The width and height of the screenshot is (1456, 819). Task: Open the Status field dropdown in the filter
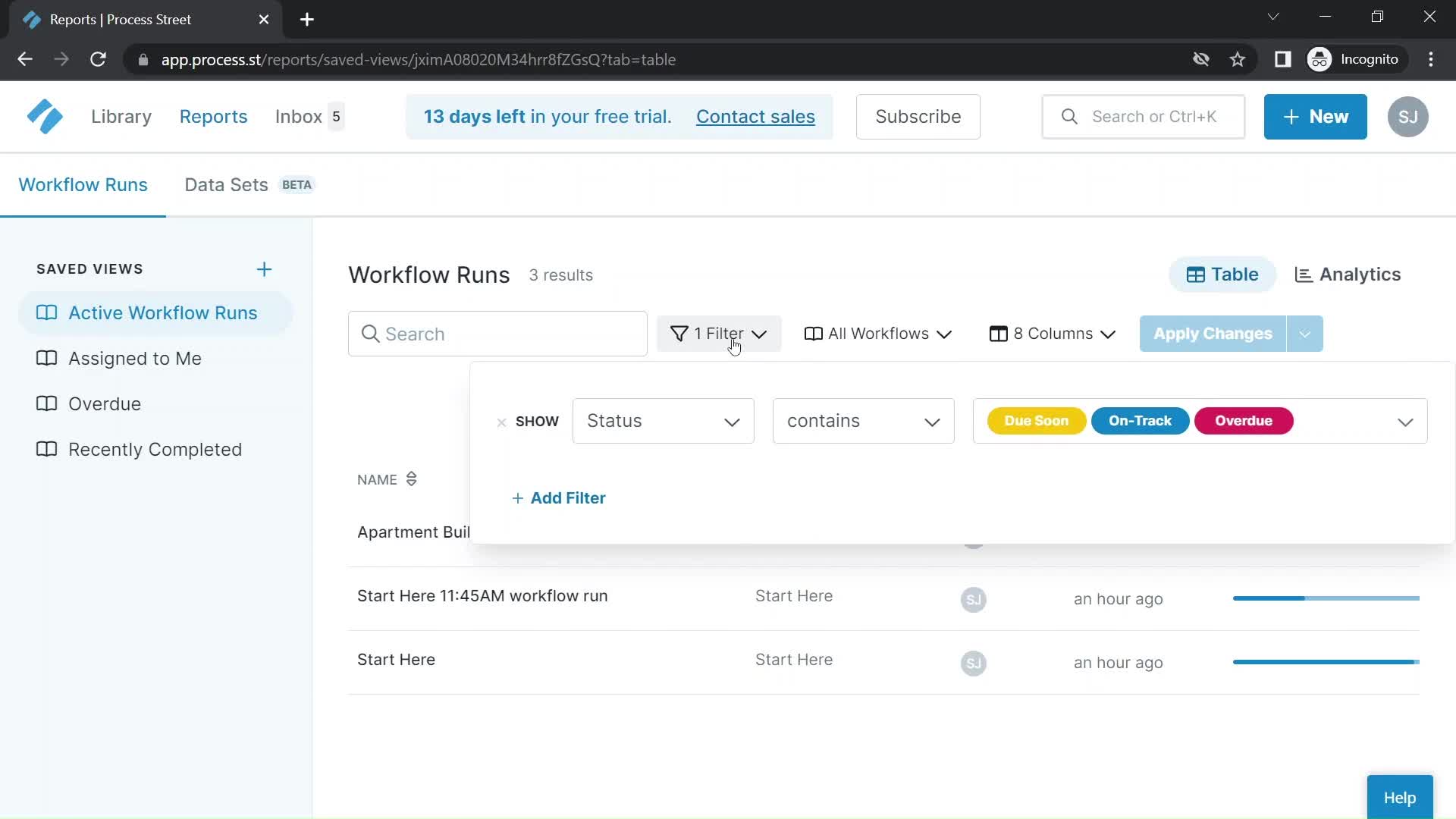tap(663, 421)
